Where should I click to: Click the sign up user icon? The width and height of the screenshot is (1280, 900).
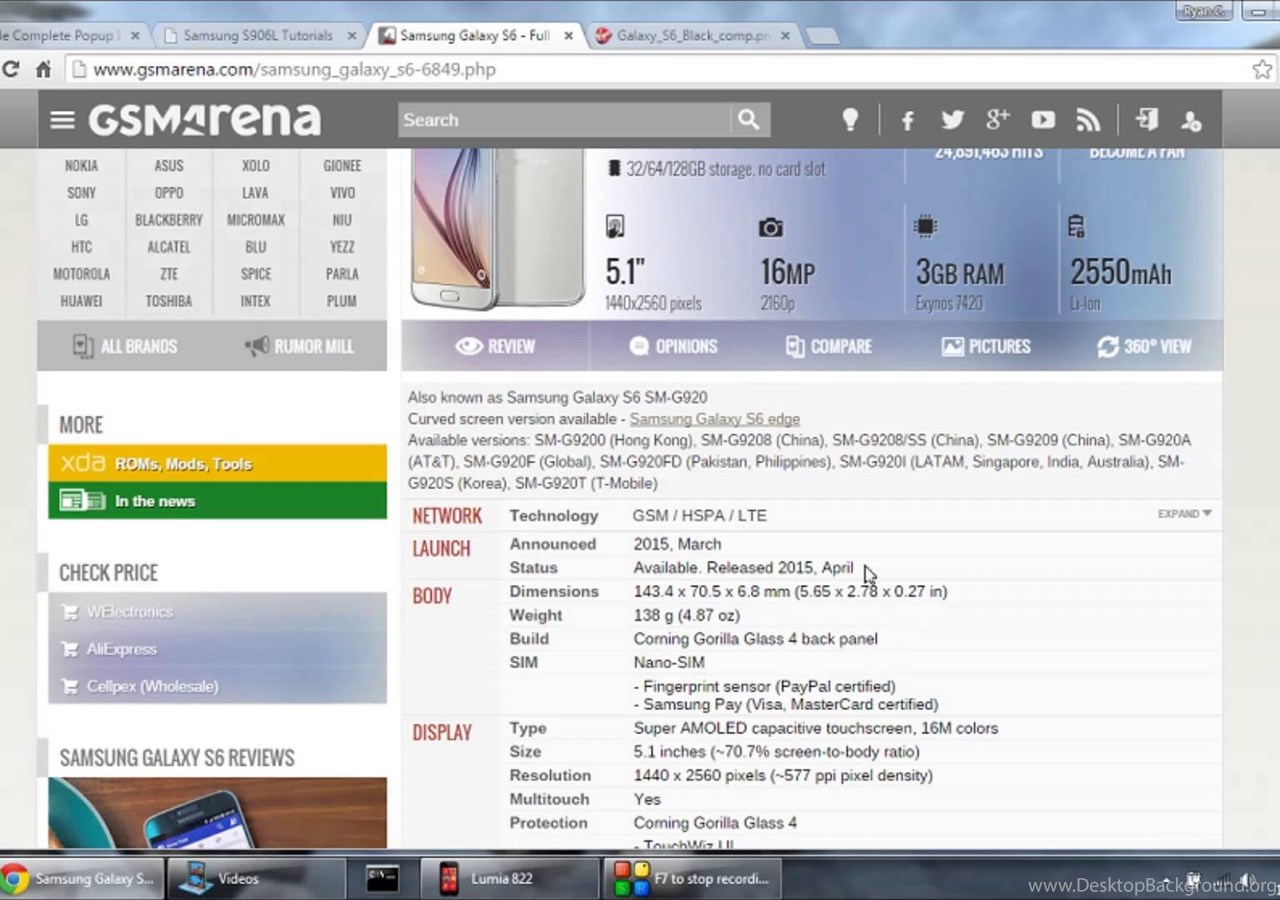pos(1191,121)
